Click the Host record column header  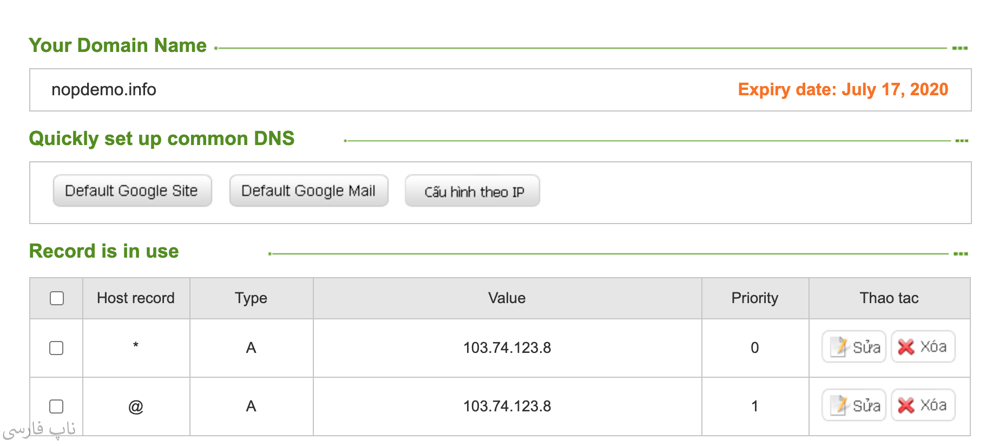136,298
